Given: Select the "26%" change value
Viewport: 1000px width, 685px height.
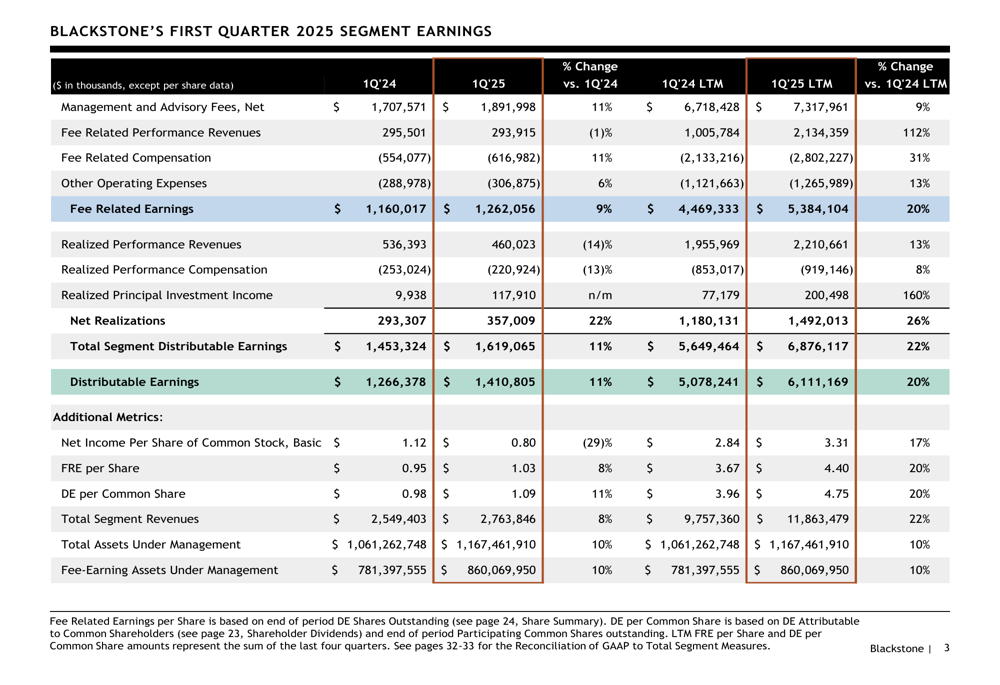Looking at the screenshot, I should click(918, 321).
